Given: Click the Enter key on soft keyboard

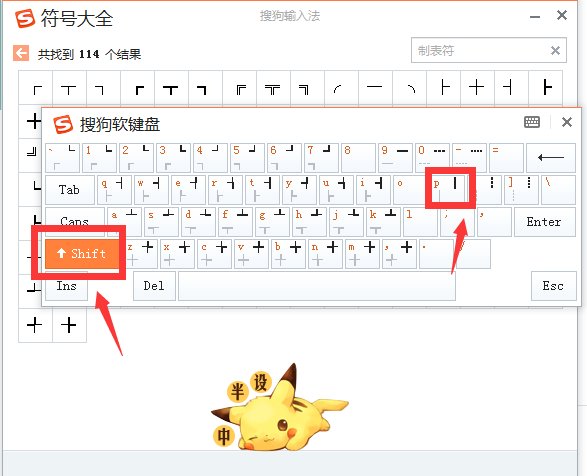Looking at the screenshot, I should 544,222.
